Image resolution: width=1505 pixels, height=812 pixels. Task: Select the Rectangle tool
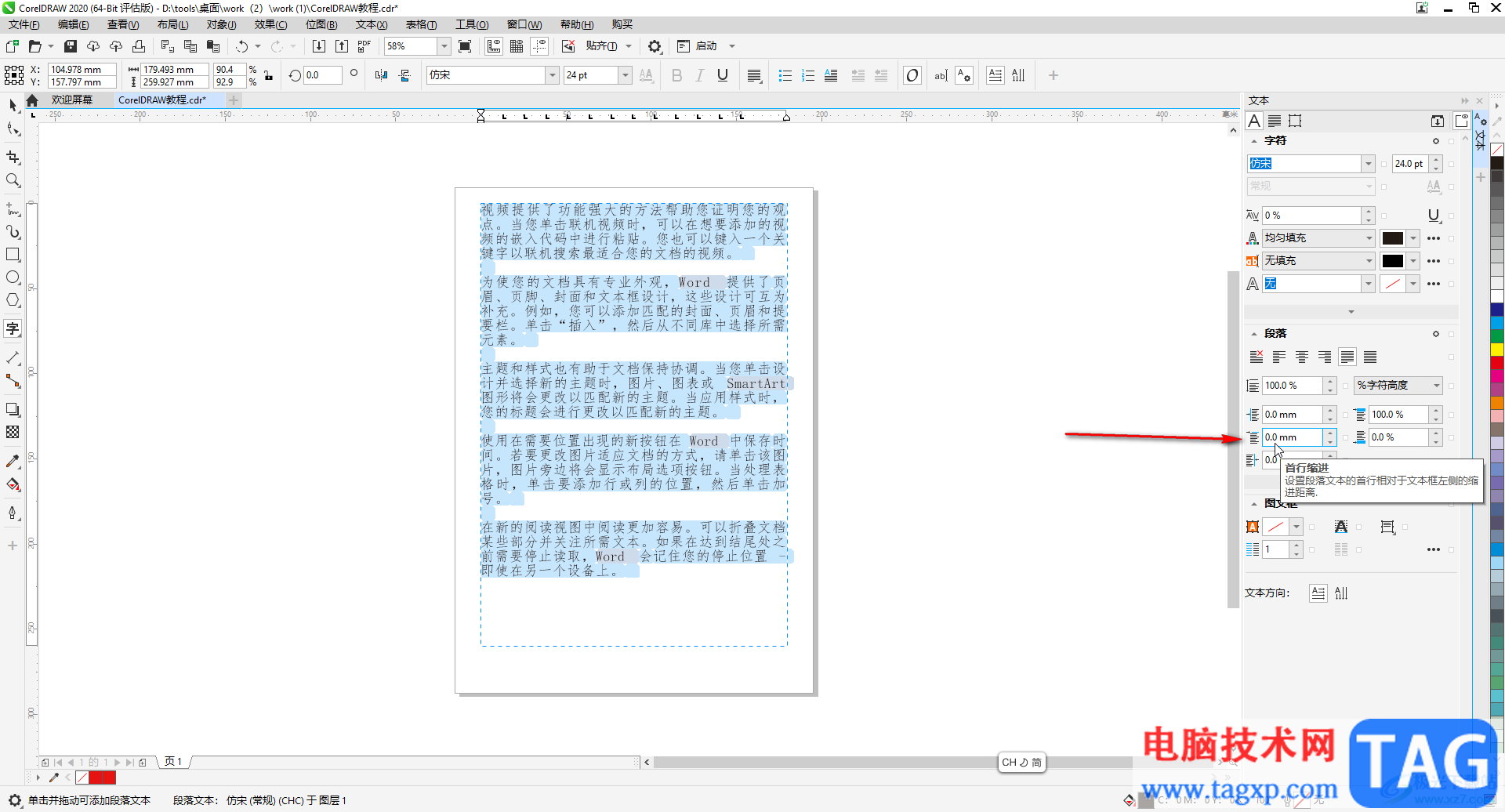pyautogui.click(x=13, y=255)
